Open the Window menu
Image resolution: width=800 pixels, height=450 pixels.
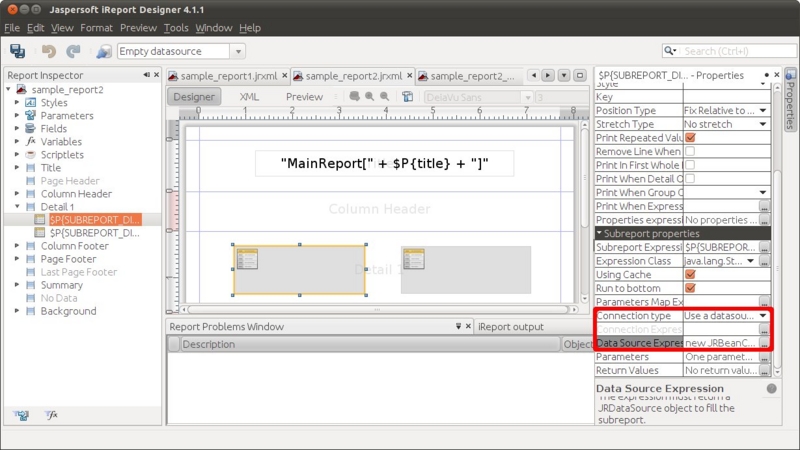point(214,28)
